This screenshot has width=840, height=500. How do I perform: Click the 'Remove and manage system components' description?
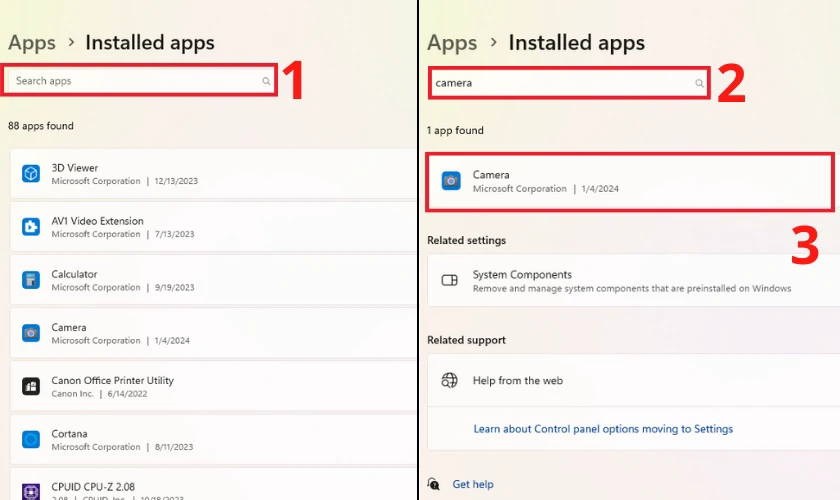(x=632, y=288)
